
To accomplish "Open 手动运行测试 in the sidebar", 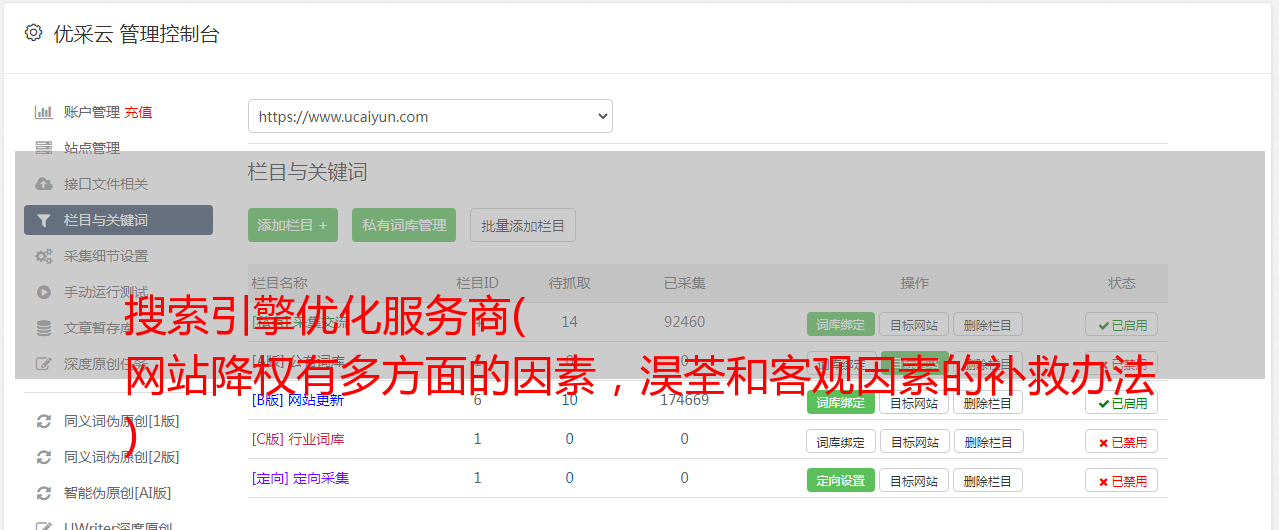I will (x=106, y=292).
